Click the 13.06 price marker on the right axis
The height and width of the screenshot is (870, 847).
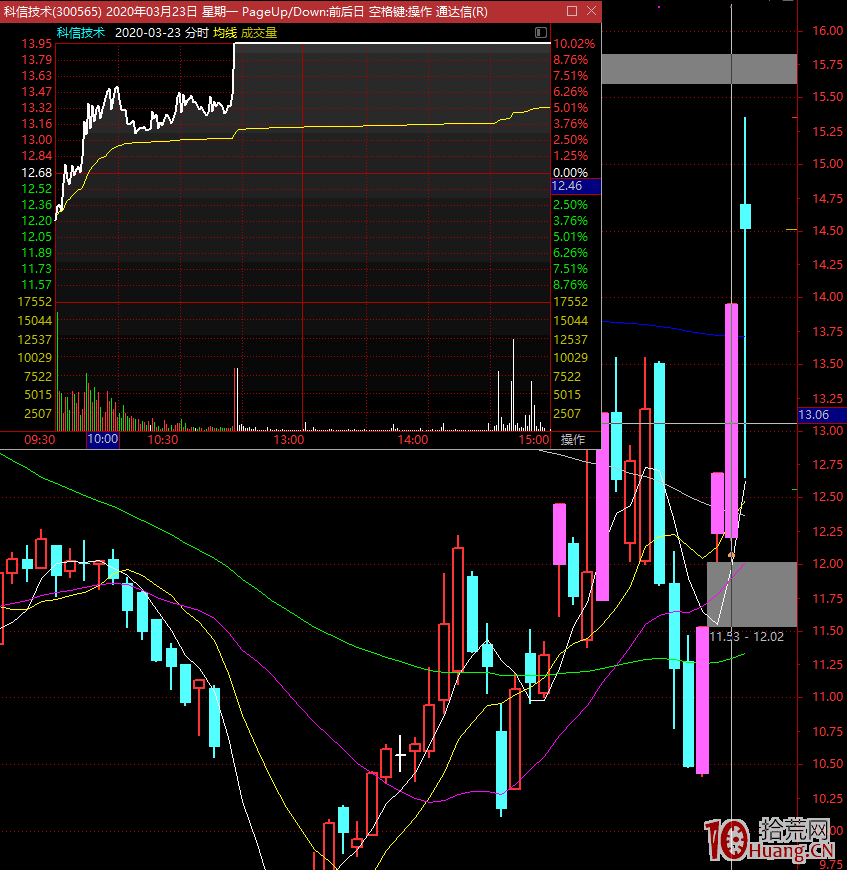pyautogui.click(x=821, y=414)
